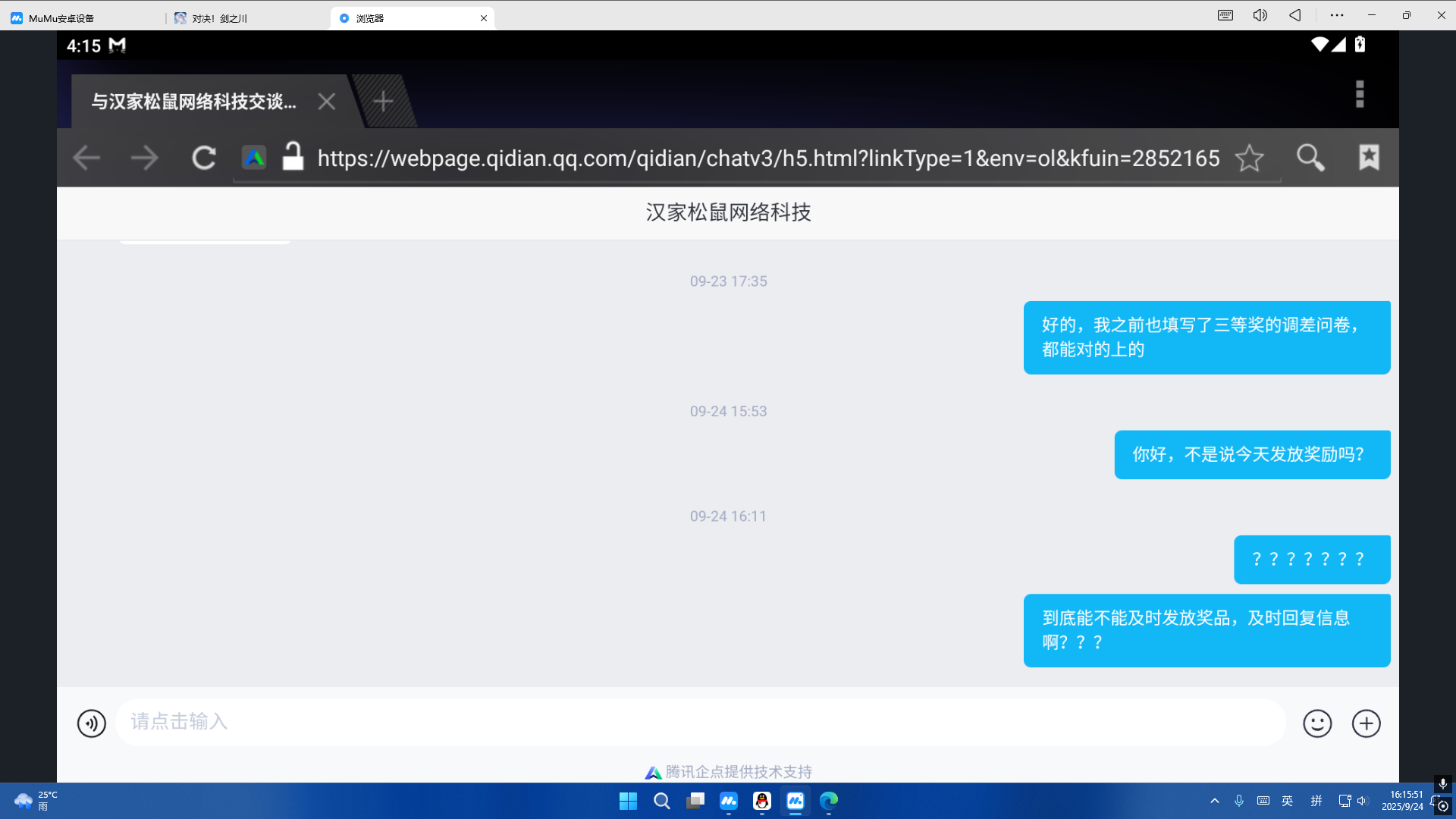This screenshot has height=819, width=1456.
Task: Go back using browser back arrow
Action: point(86,158)
